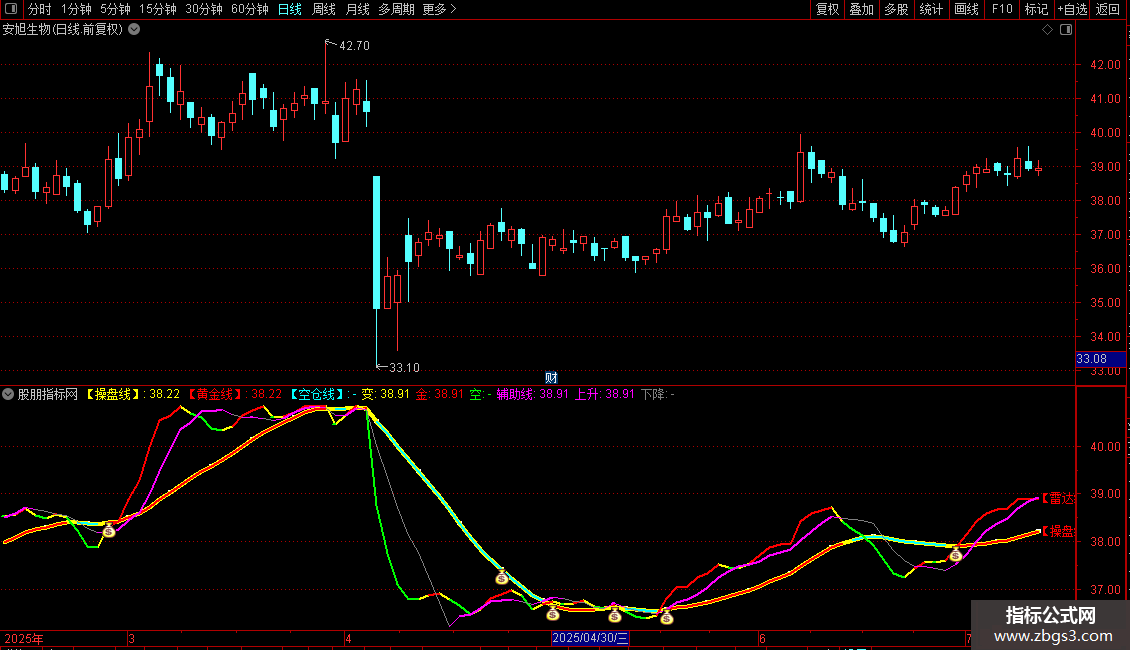1130x650 pixels.
Task: Select the 1分钟 period tab
Action: 76,9
